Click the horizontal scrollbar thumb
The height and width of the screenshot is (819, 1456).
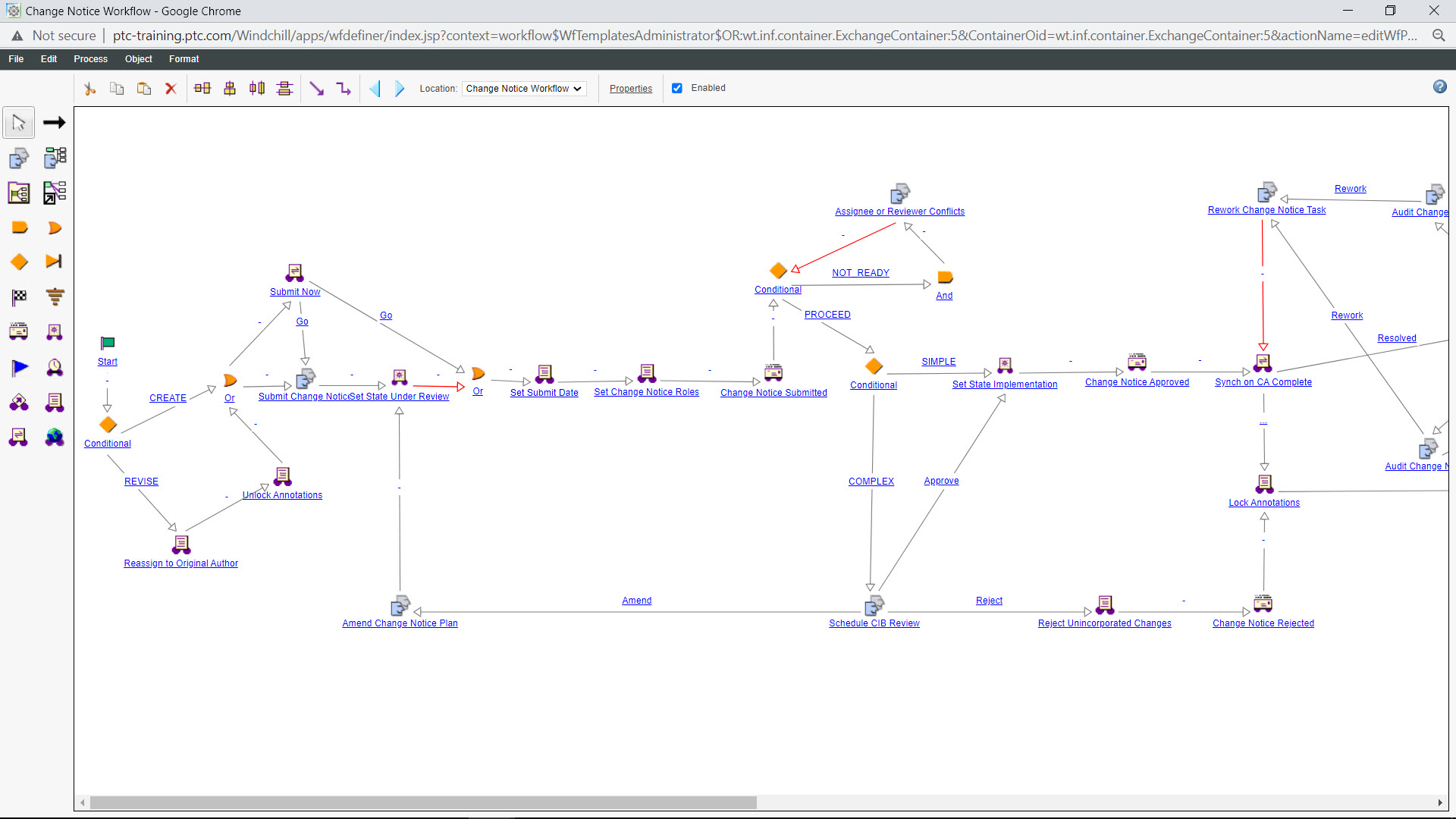click(x=423, y=802)
